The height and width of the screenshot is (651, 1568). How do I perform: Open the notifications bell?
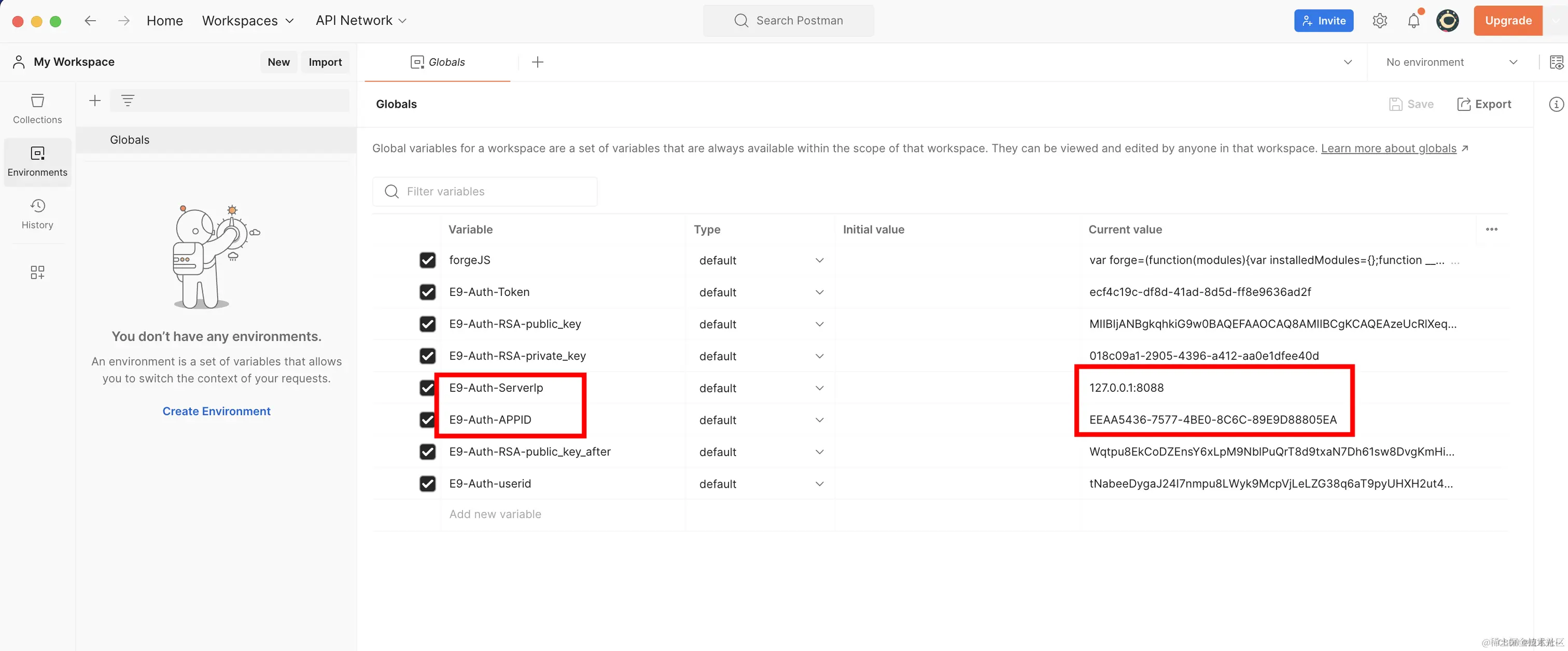(1413, 21)
